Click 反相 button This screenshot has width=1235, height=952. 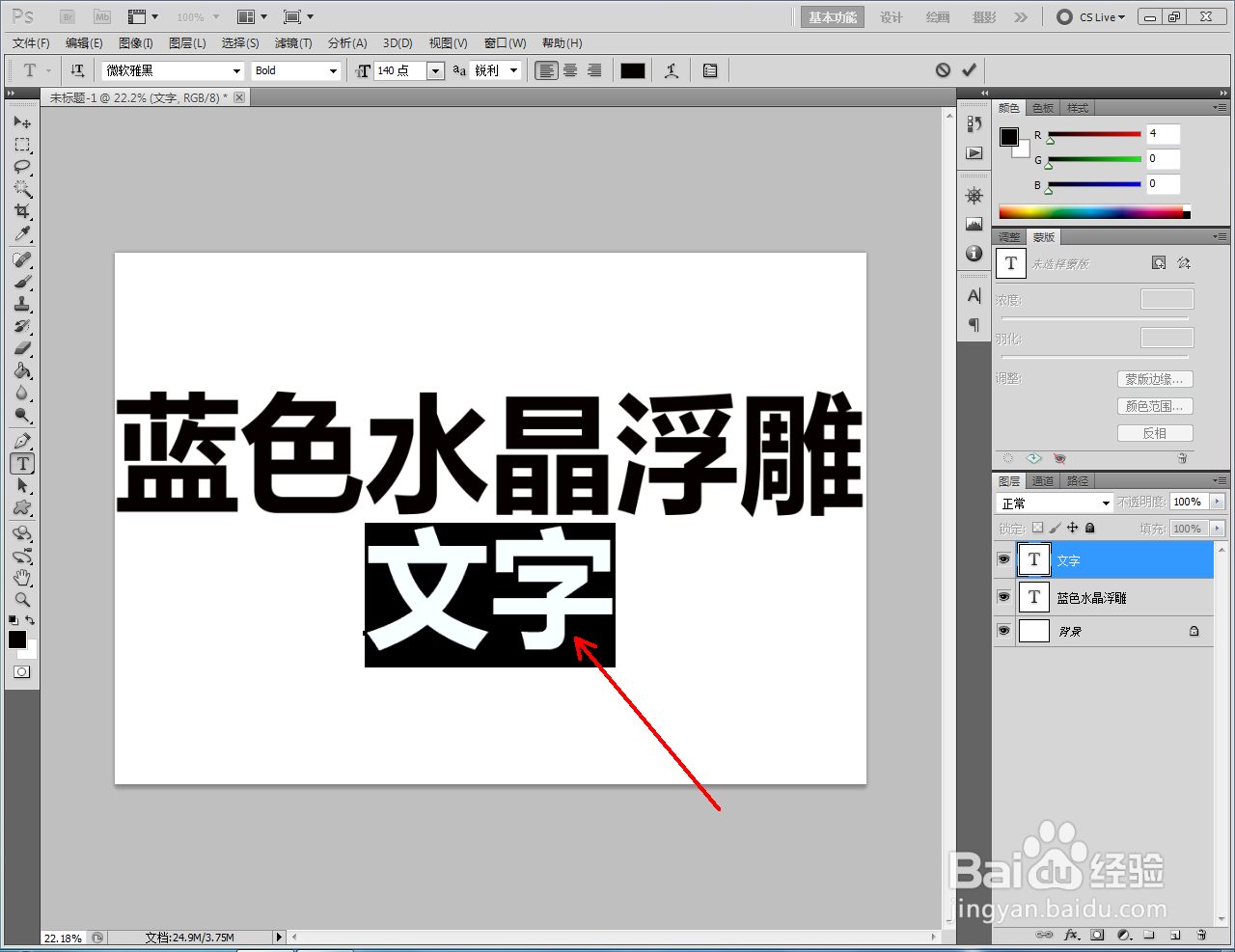(x=1155, y=433)
